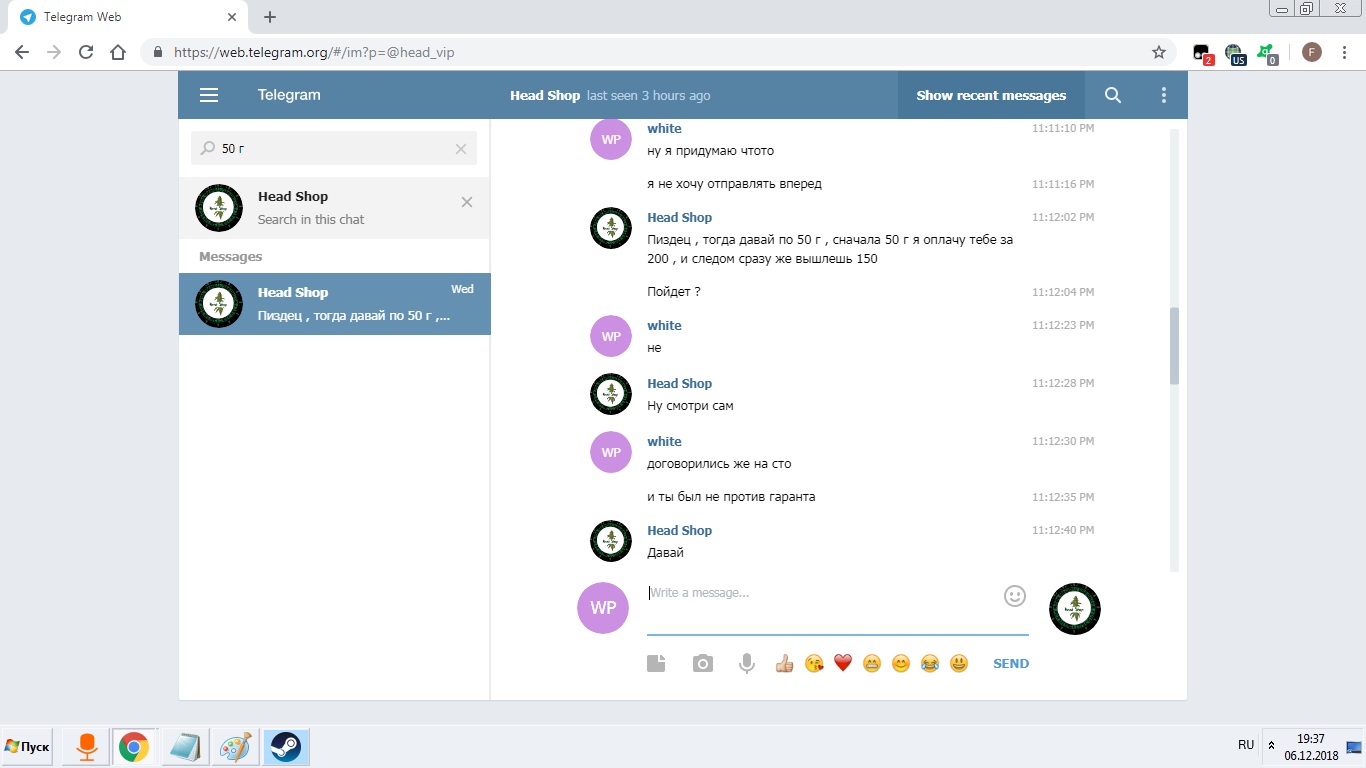Select the Head Shop search result message

click(334, 304)
